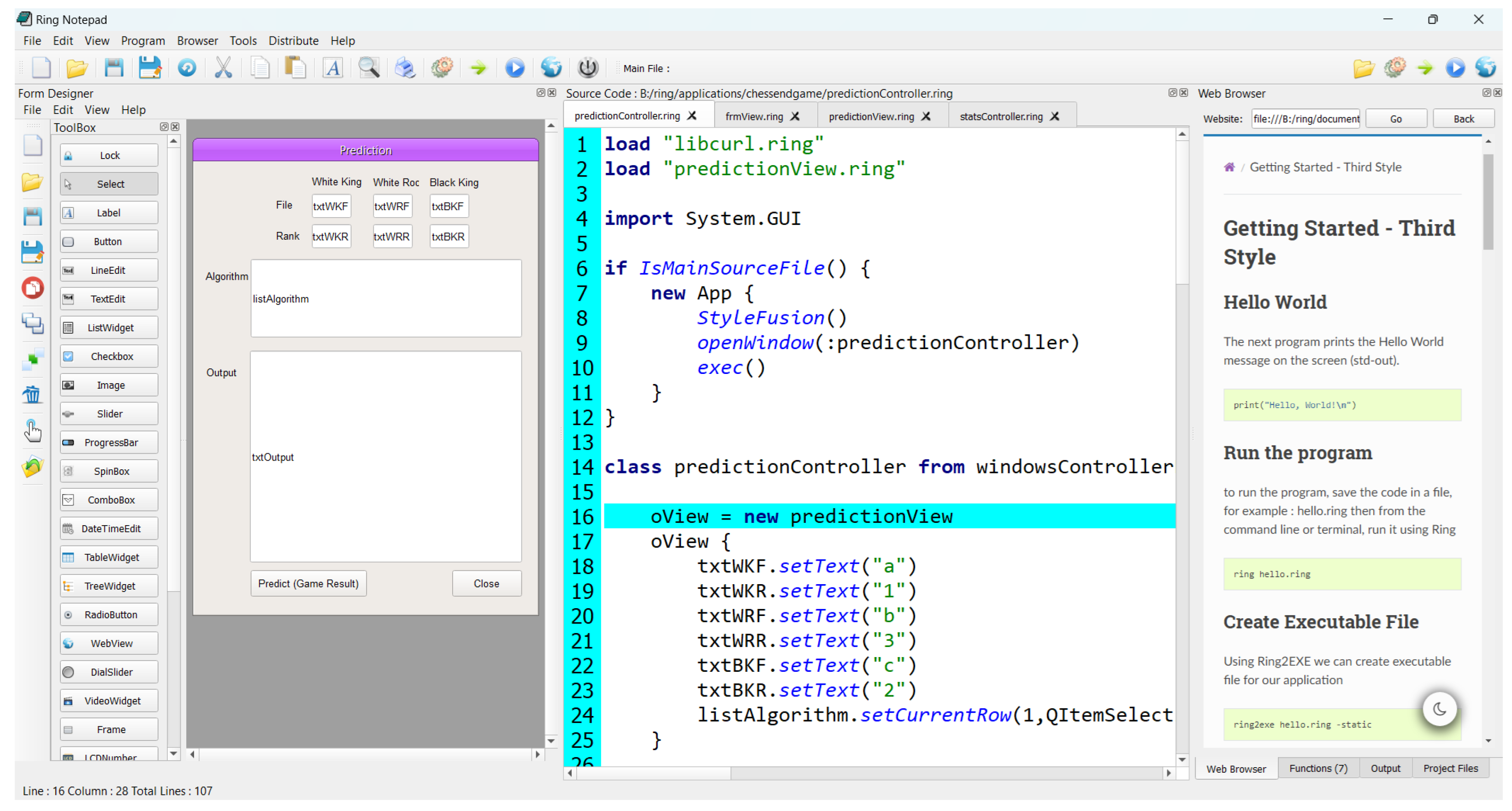Screen dimensions: 1512x811
Task: Click the Website URL input field
Action: coord(1305,118)
